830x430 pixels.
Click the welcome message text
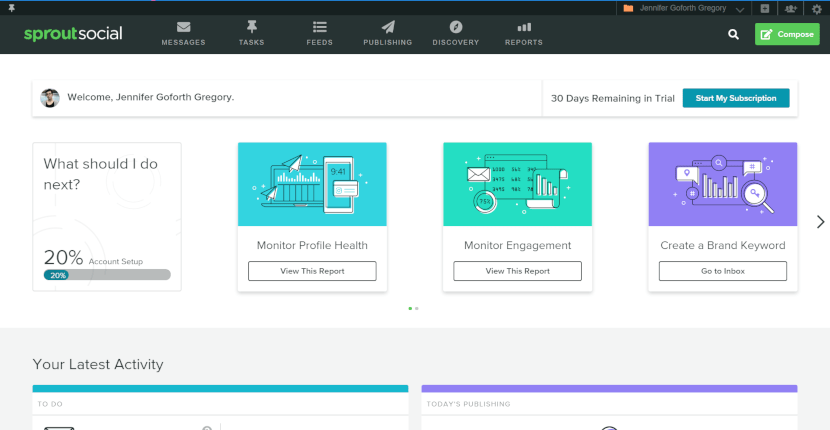tap(151, 97)
